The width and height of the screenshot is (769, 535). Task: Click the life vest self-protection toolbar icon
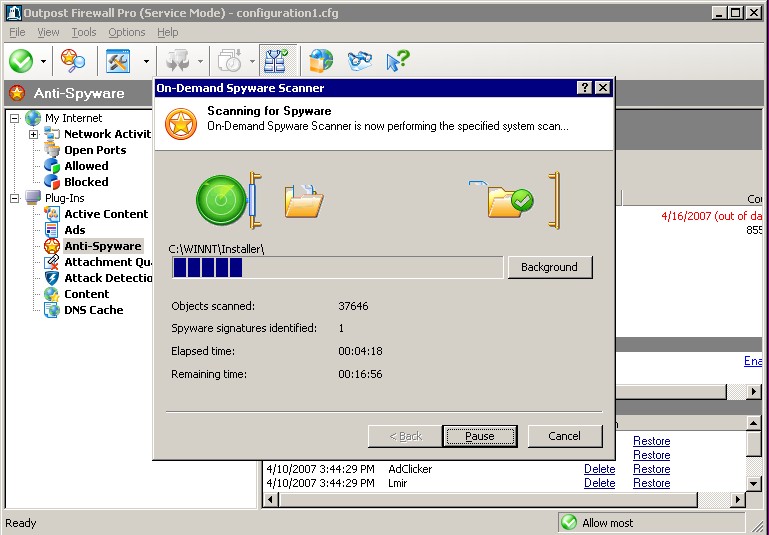pyautogui.click(x=278, y=60)
